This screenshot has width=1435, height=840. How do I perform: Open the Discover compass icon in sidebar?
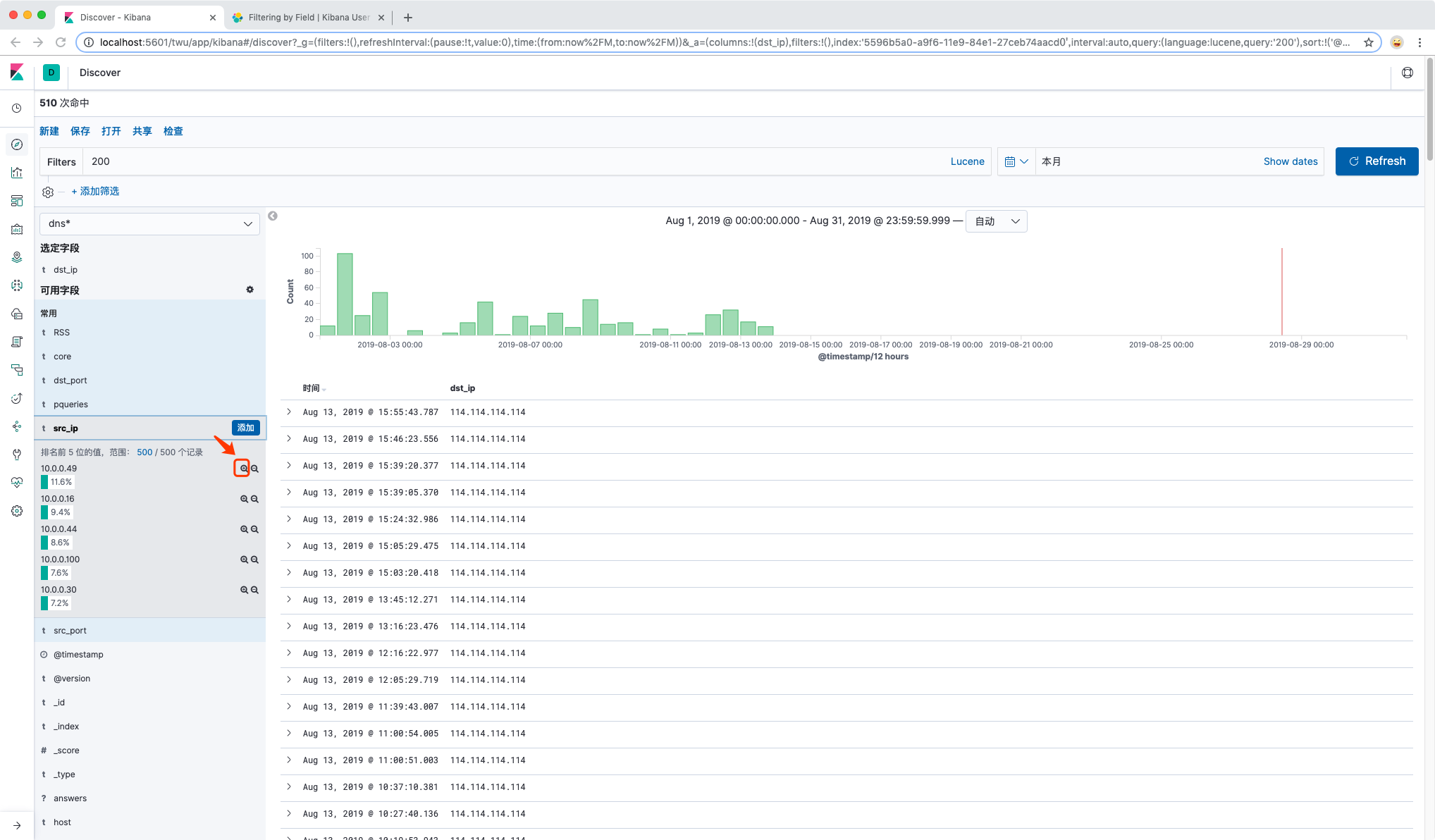pyautogui.click(x=17, y=144)
